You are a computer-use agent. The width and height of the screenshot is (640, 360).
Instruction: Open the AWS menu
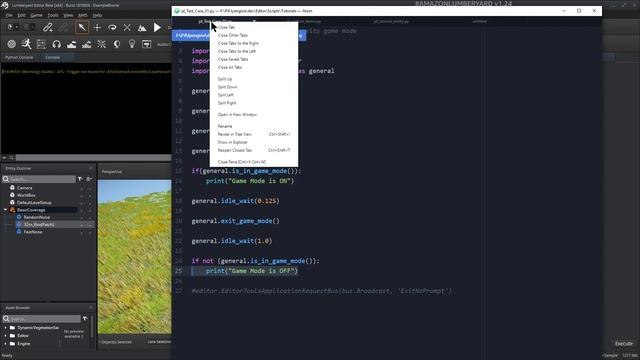click(83, 15)
